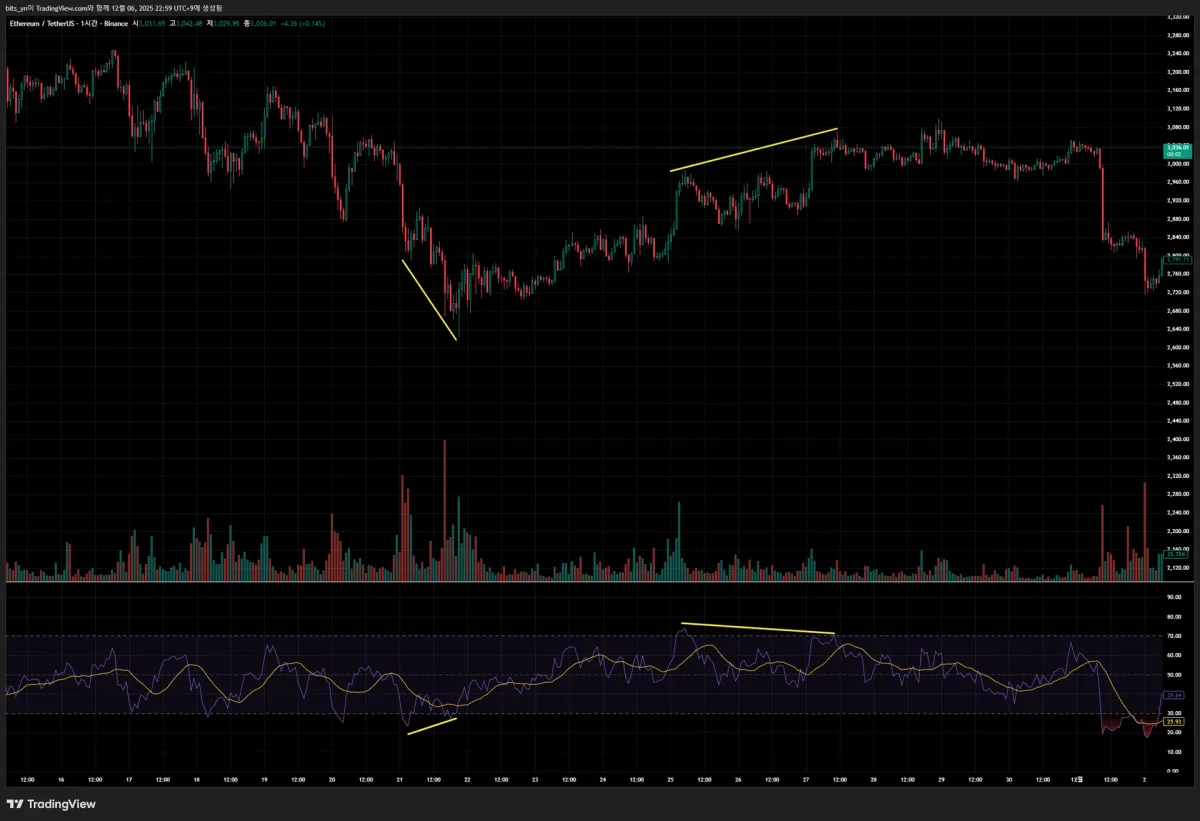Click the 3,200.00 price axis label
Screen dimensions: 1200x821
(1176, 71)
